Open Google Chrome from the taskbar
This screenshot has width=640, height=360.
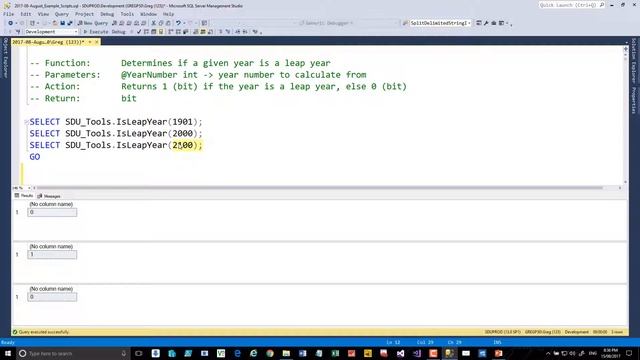tap(270, 353)
